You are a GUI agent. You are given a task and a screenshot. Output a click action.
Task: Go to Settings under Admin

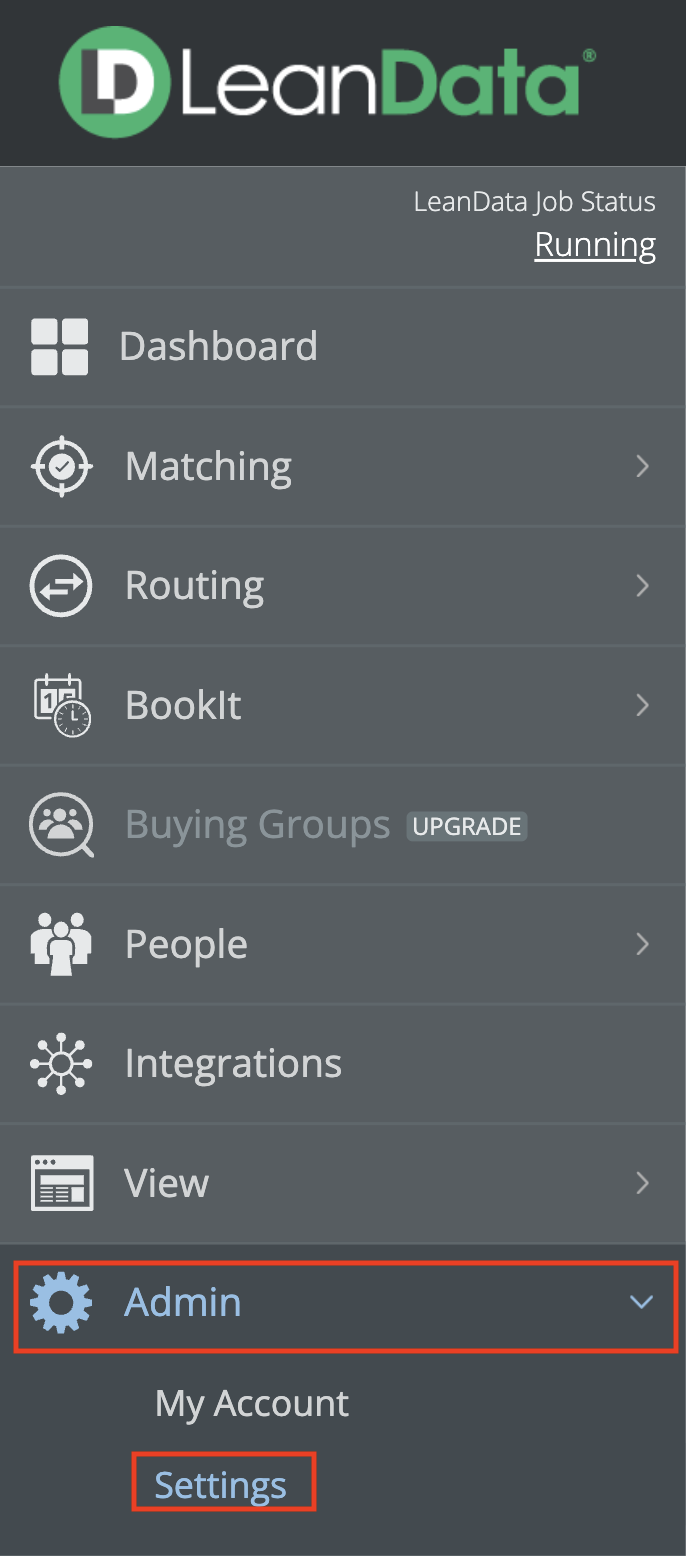point(221,1486)
